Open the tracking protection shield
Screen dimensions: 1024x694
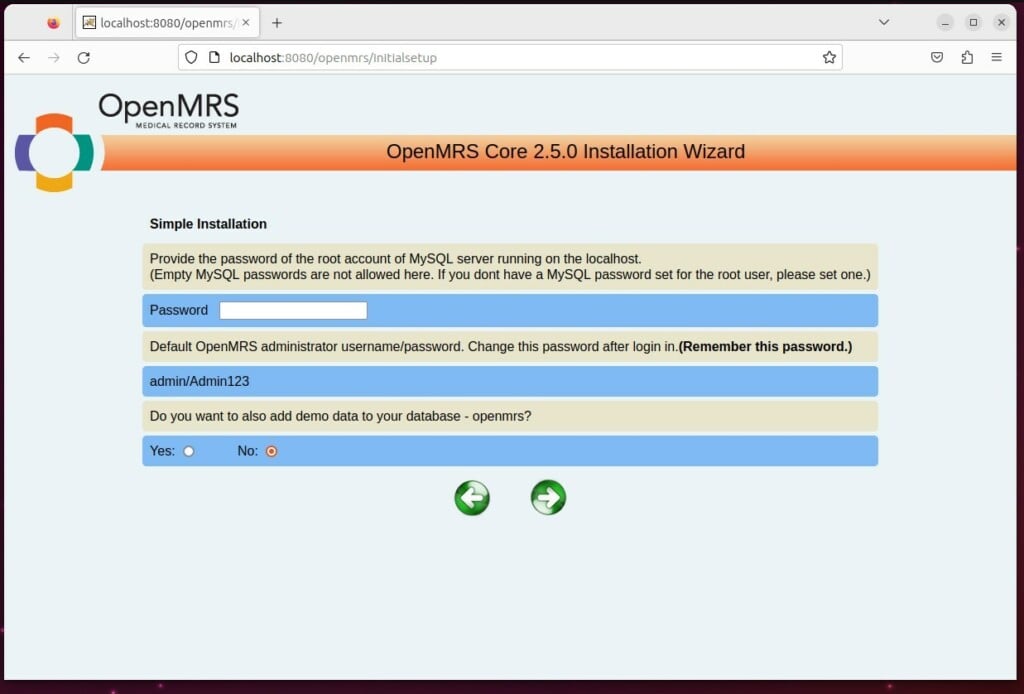(x=191, y=57)
